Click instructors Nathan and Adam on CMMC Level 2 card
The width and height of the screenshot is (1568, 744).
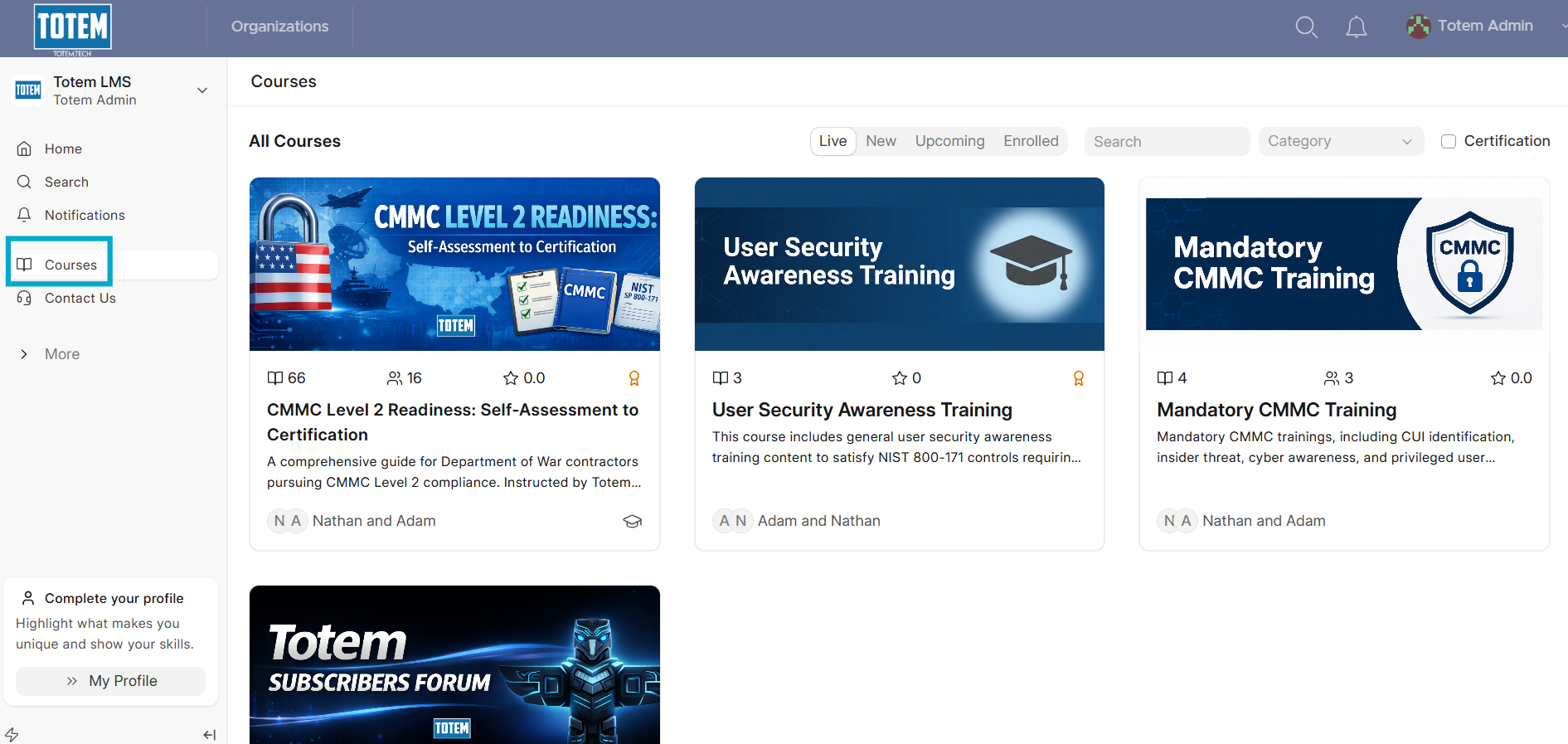(x=374, y=521)
